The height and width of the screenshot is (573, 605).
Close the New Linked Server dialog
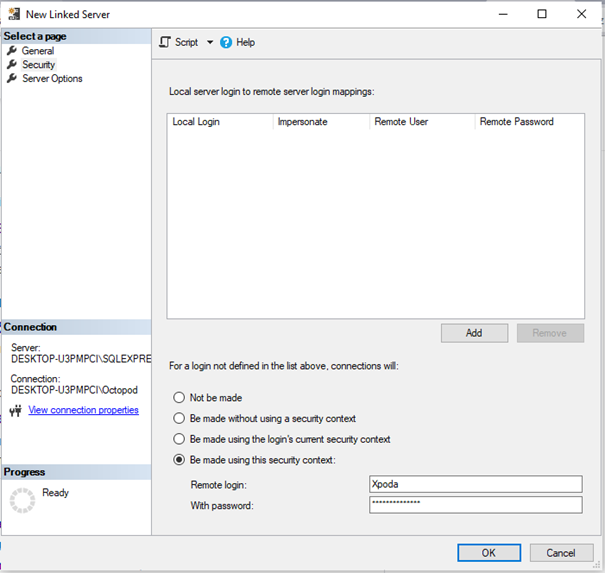pos(581,14)
